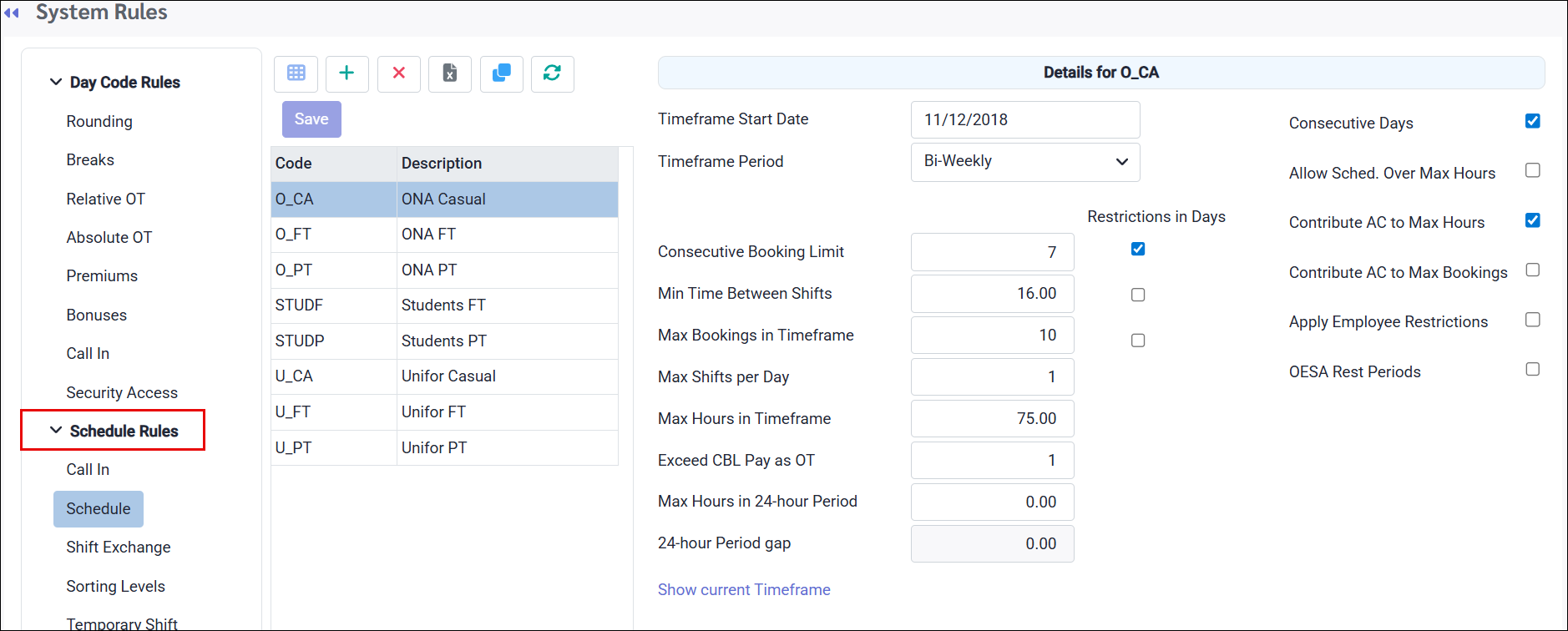Add a new rule with plus icon

[x=346, y=73]
